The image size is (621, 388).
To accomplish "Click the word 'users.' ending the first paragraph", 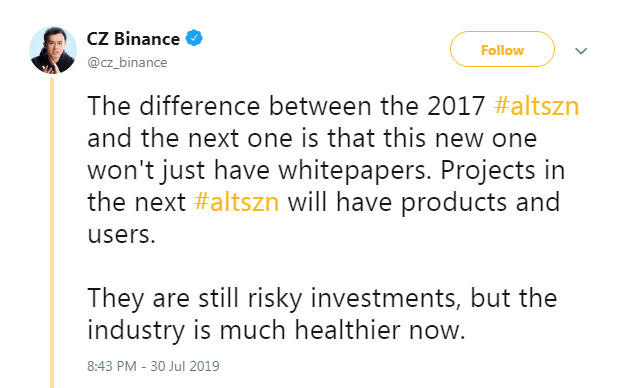I will click(121, 235).
